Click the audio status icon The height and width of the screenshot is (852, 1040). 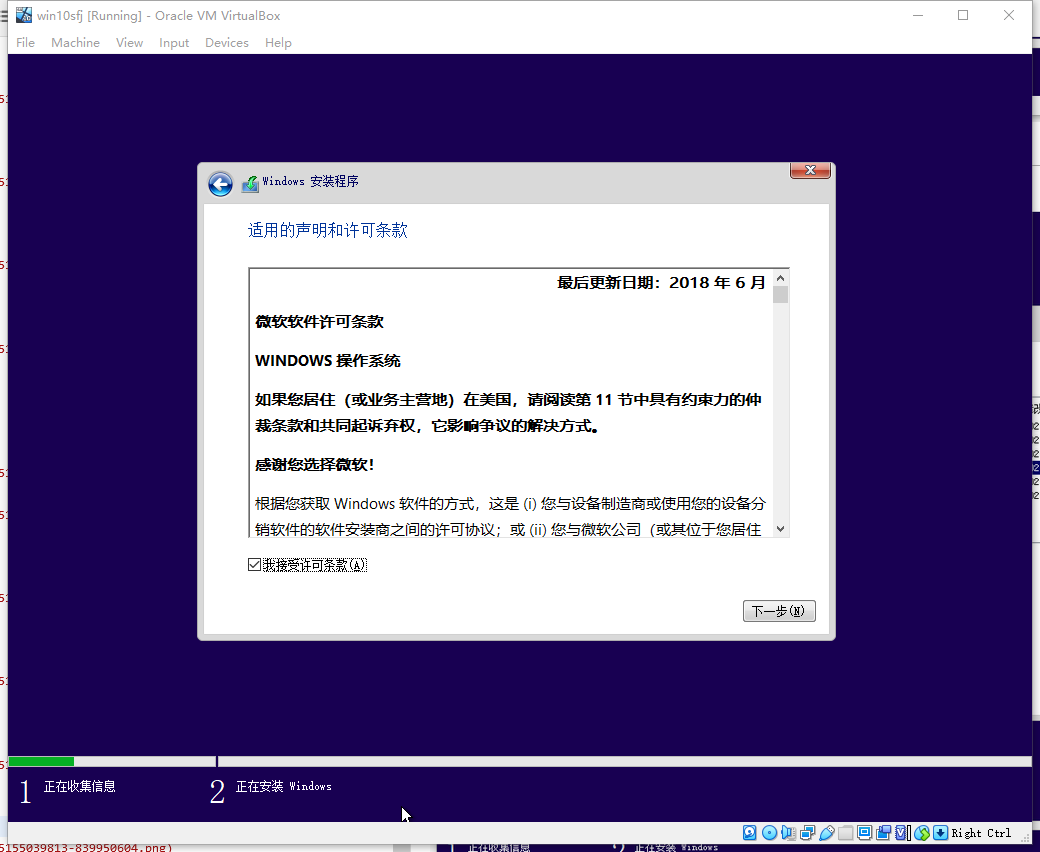(788, 833)
